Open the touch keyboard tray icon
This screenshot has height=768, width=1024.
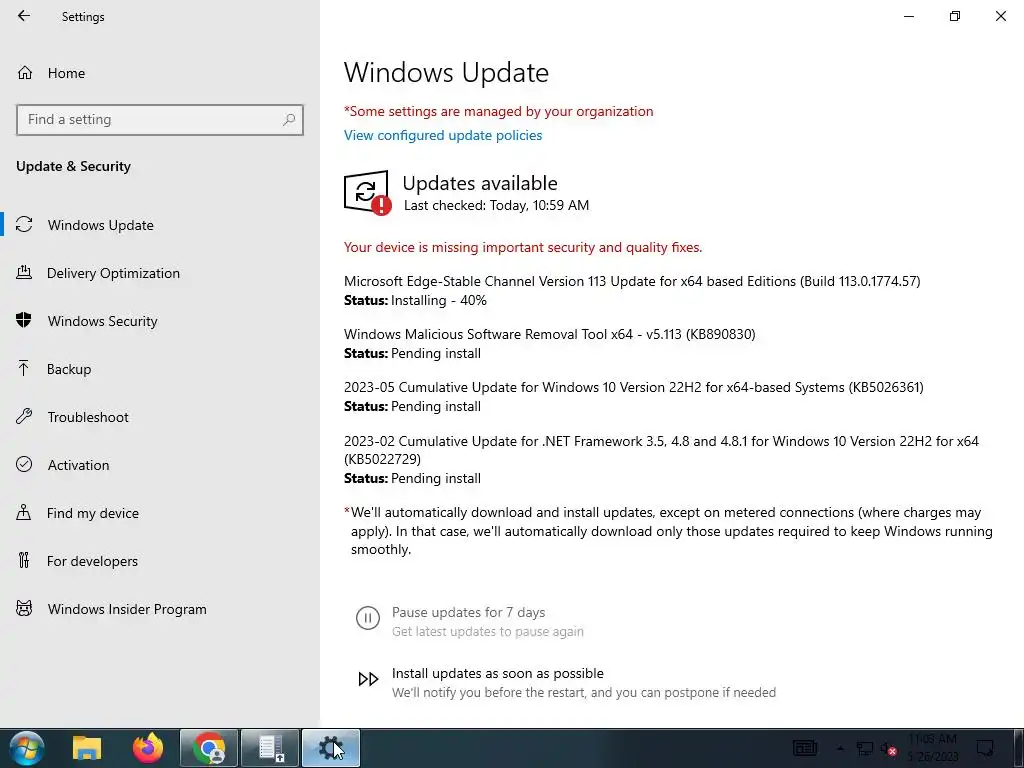point(805,748)
